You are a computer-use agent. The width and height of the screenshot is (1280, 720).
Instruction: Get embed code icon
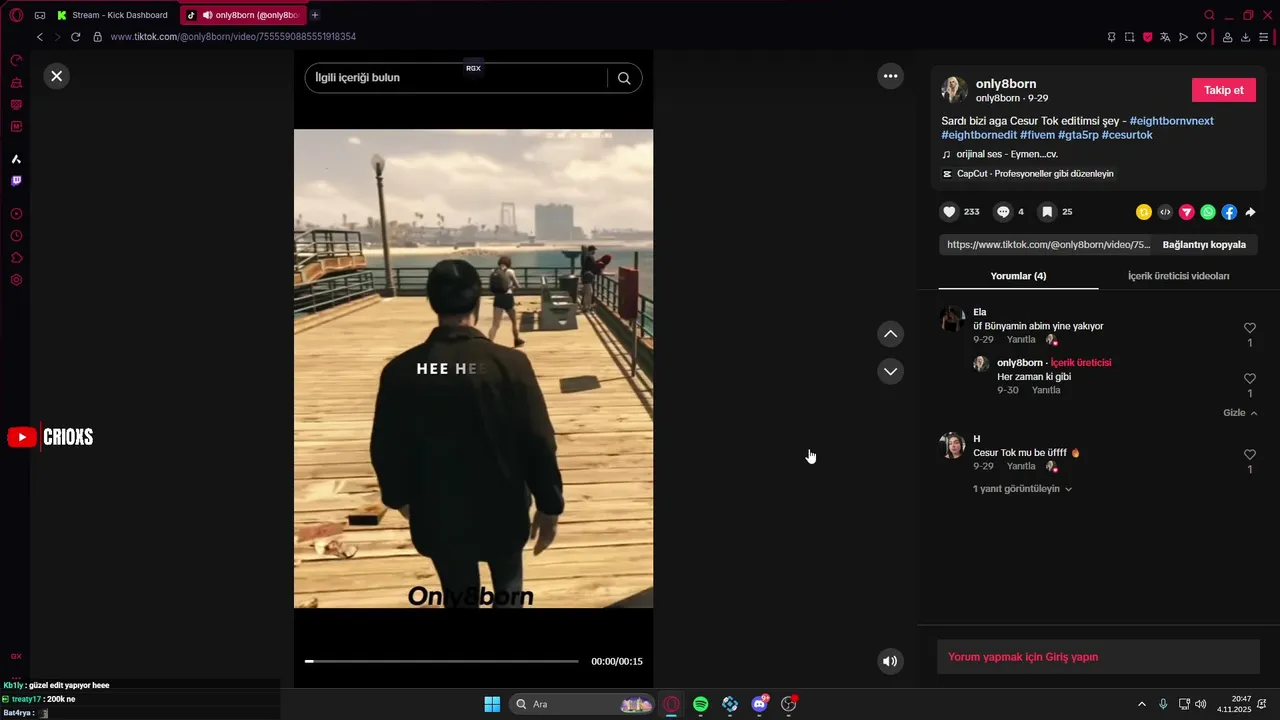1165,212
